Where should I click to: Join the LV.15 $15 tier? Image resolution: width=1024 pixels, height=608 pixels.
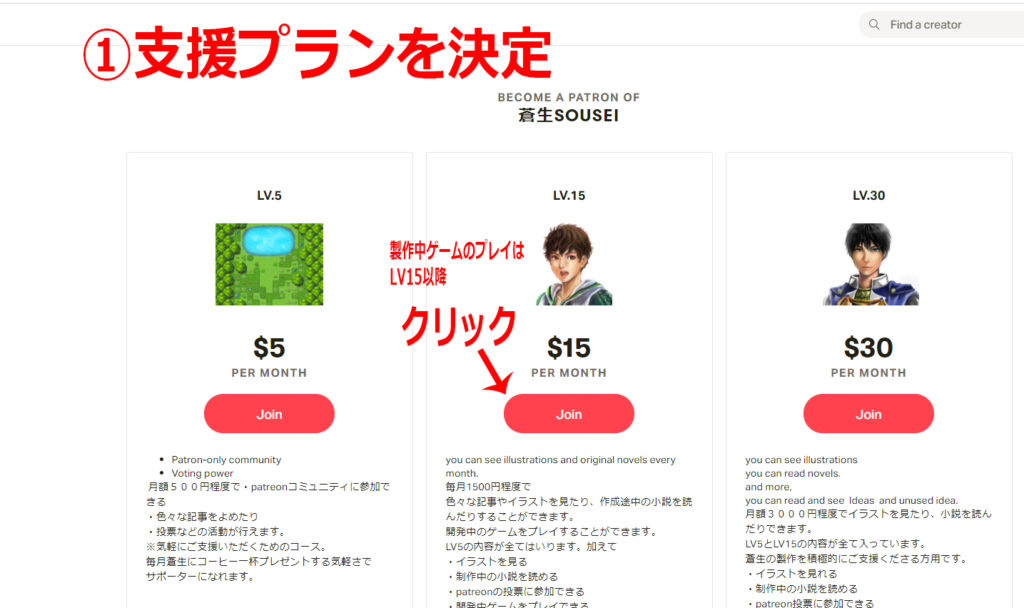pos(569,413)
